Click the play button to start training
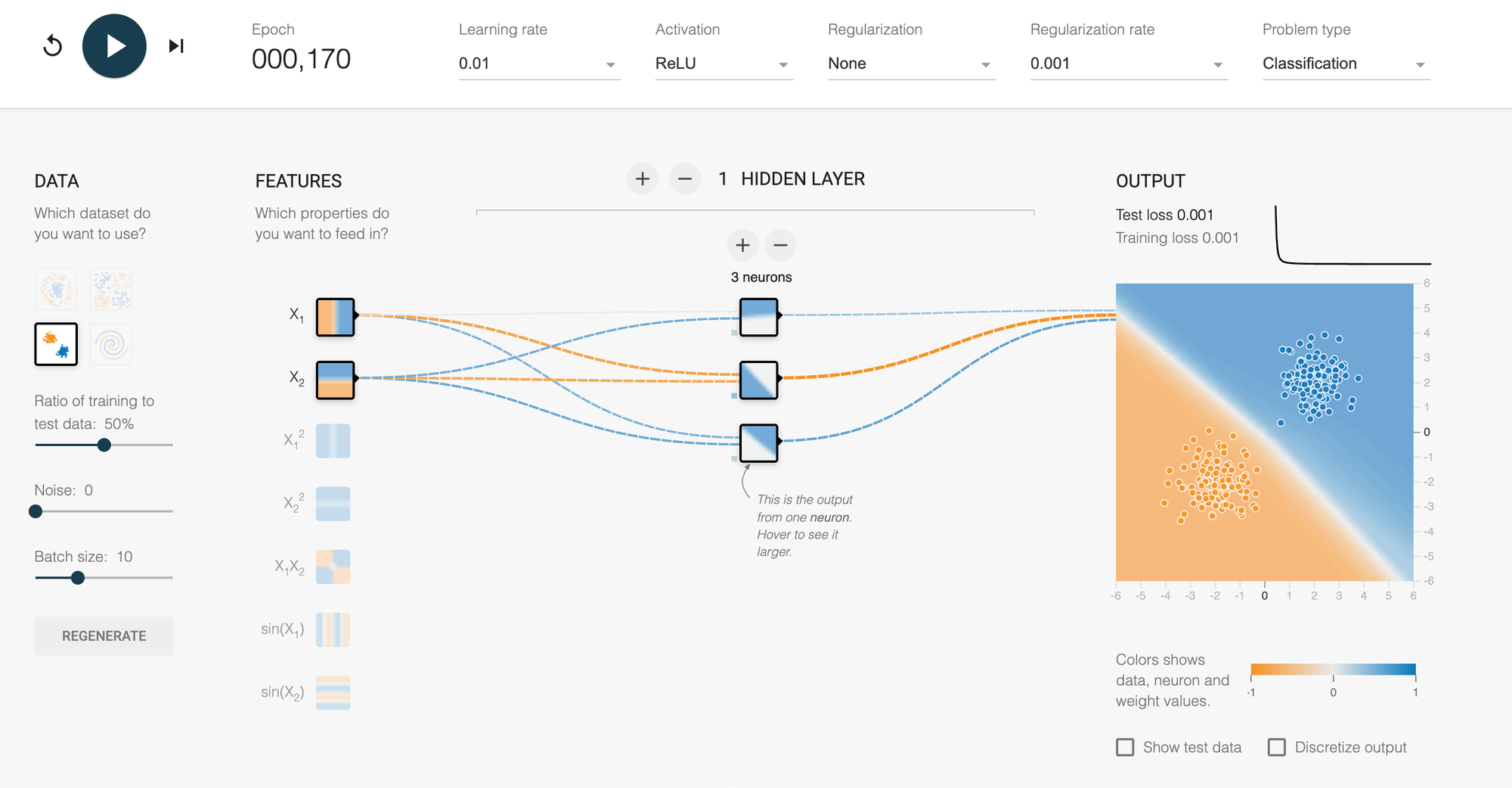Viewport: 1512px width, 788px height. tap(114, 45)
